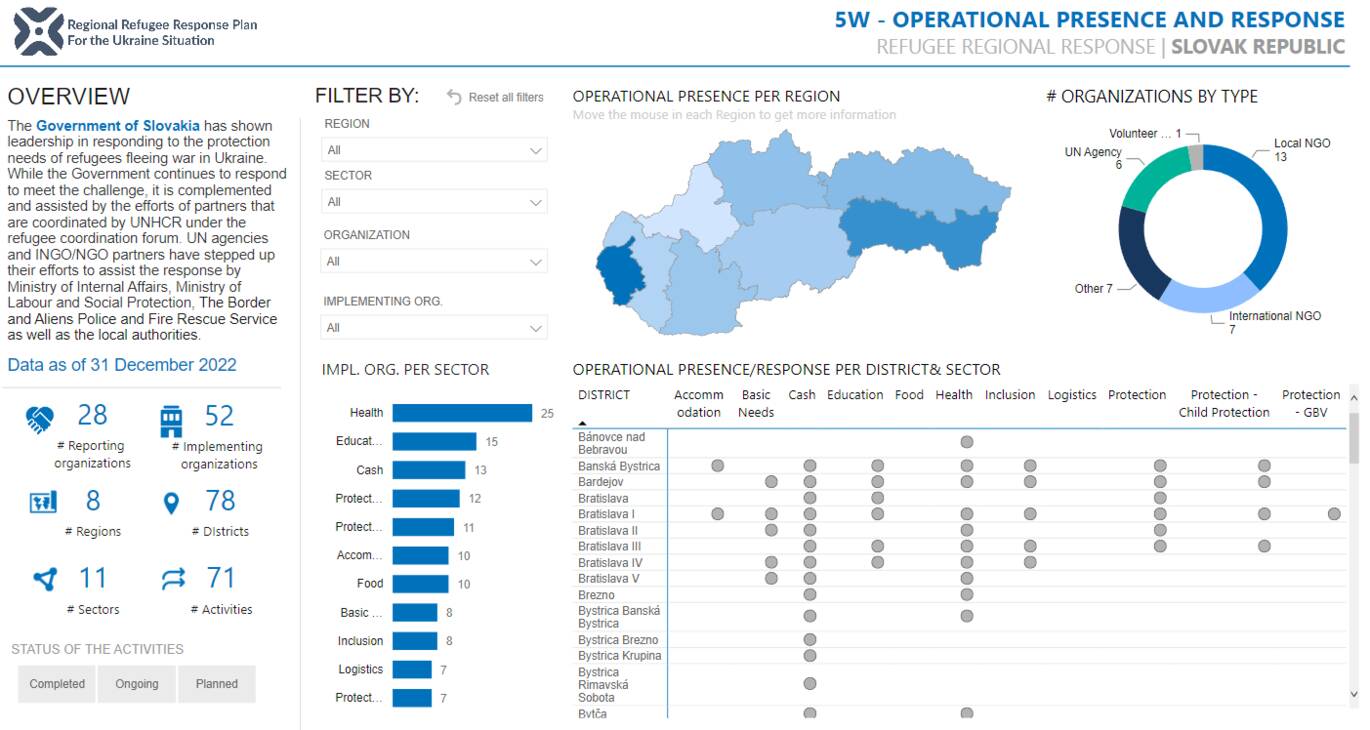Viewport: 1370px width, 730px height.
Task: Click the Bratislava III district row label
Action: (x=609, y=546)
